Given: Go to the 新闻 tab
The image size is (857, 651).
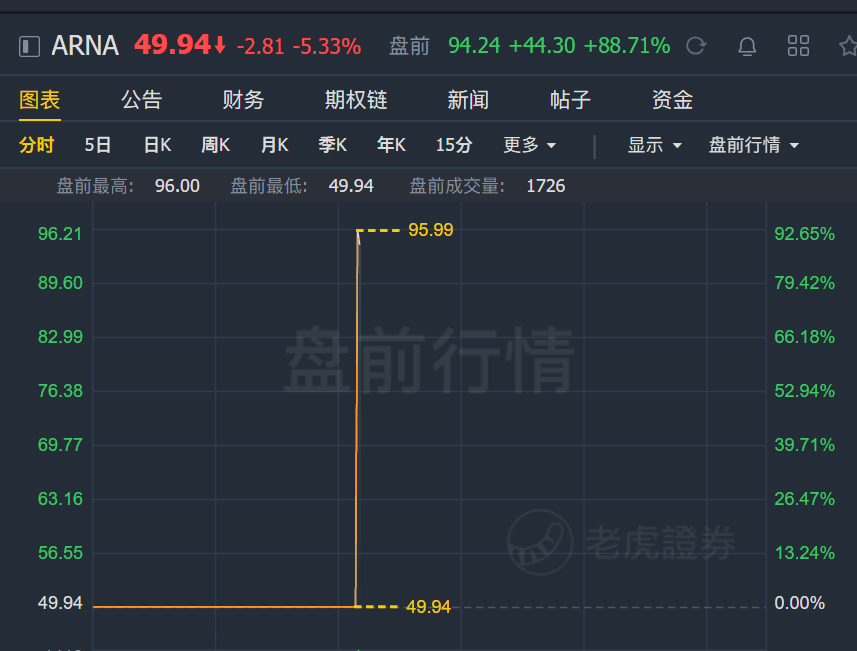Looking at the screenshot, I should pos(468,100).
